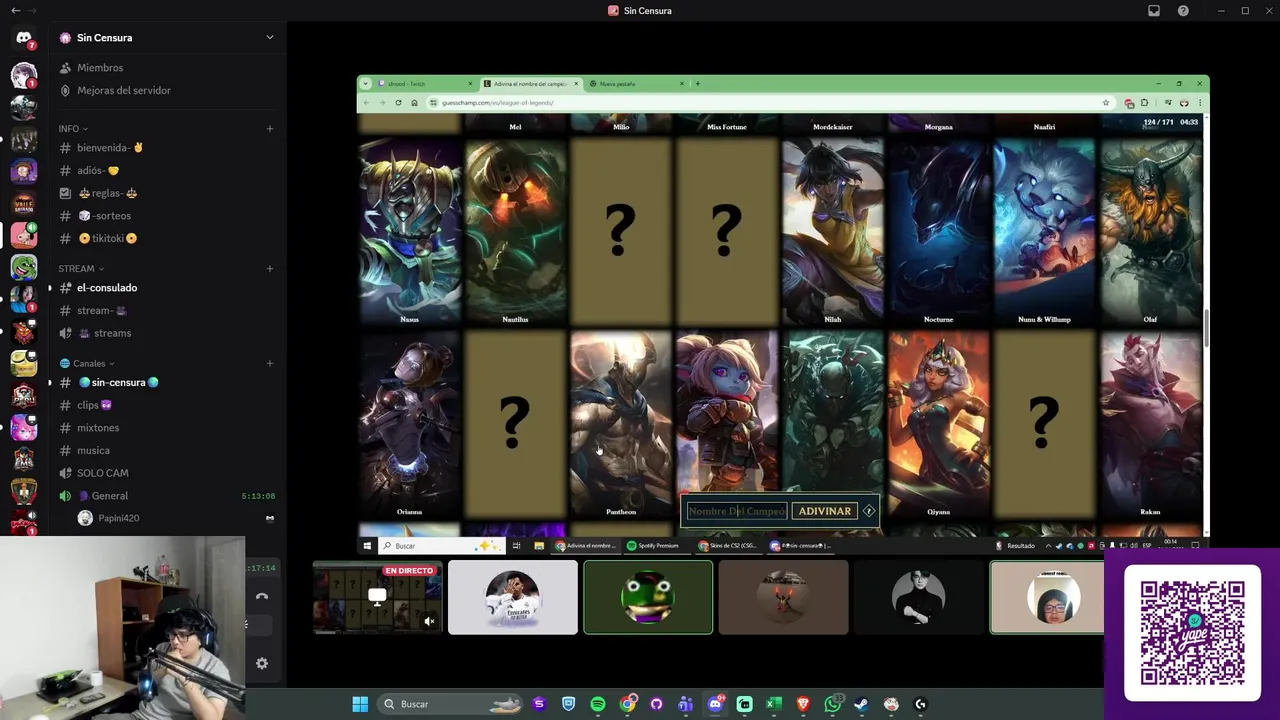Go back with Discord title bar arrow

[15, 11]
